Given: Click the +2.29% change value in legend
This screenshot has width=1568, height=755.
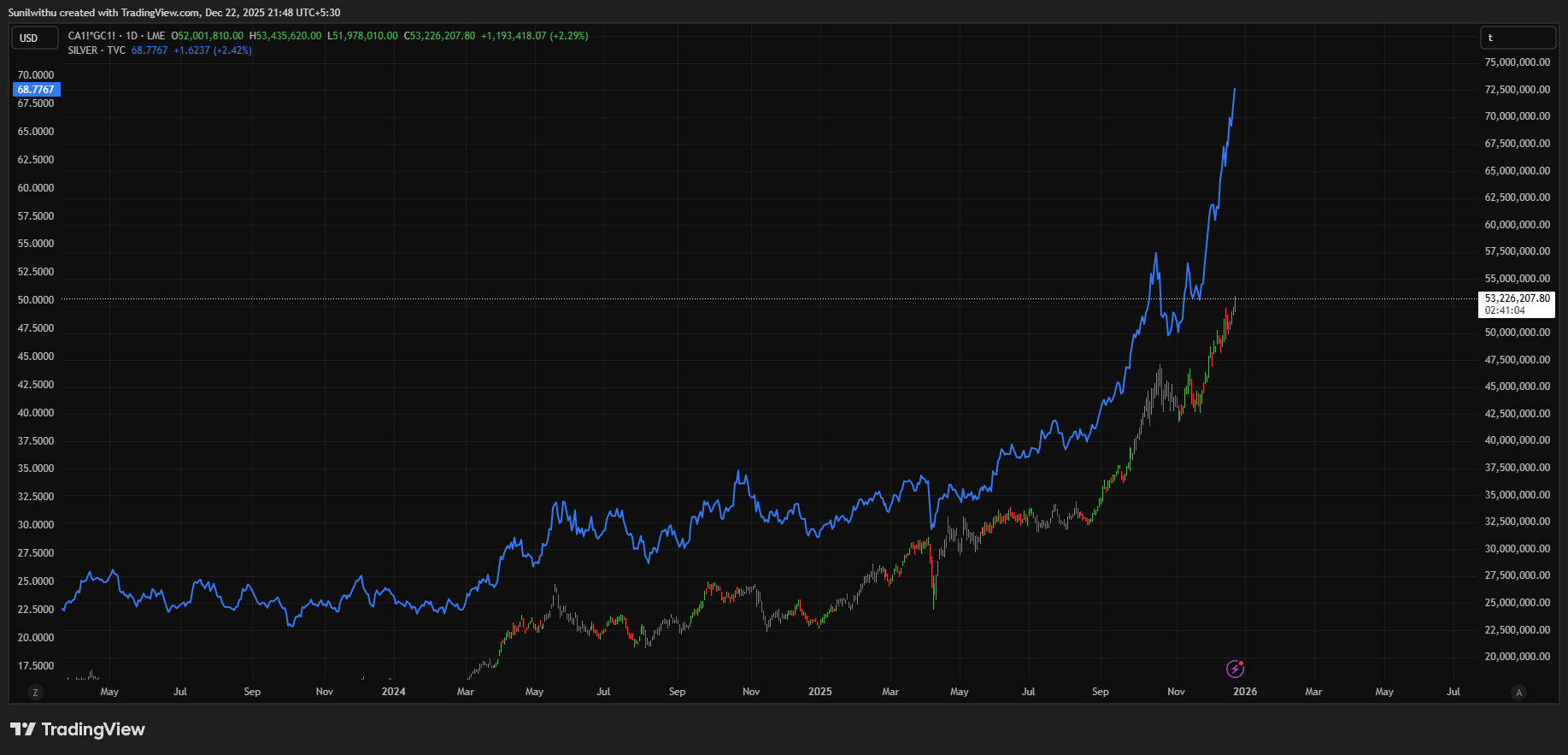Looking at the screenshot, I should 568,36.
